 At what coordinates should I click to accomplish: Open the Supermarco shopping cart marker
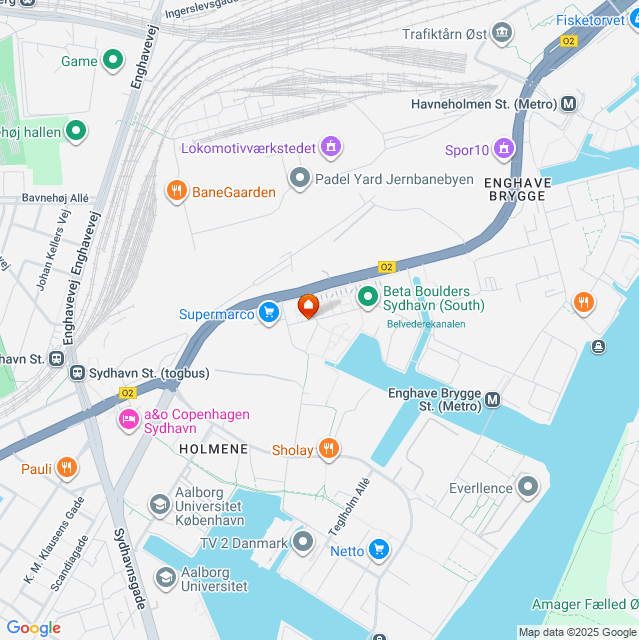pyautogui.click(x=269, y=313)
